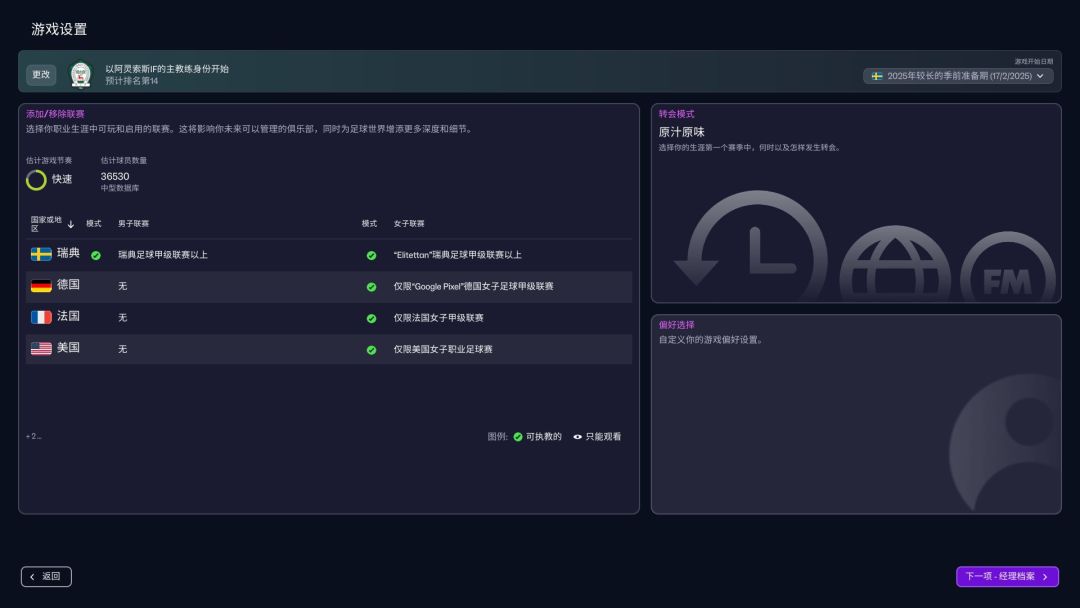Click the 返回 back button

click(46, 577)
